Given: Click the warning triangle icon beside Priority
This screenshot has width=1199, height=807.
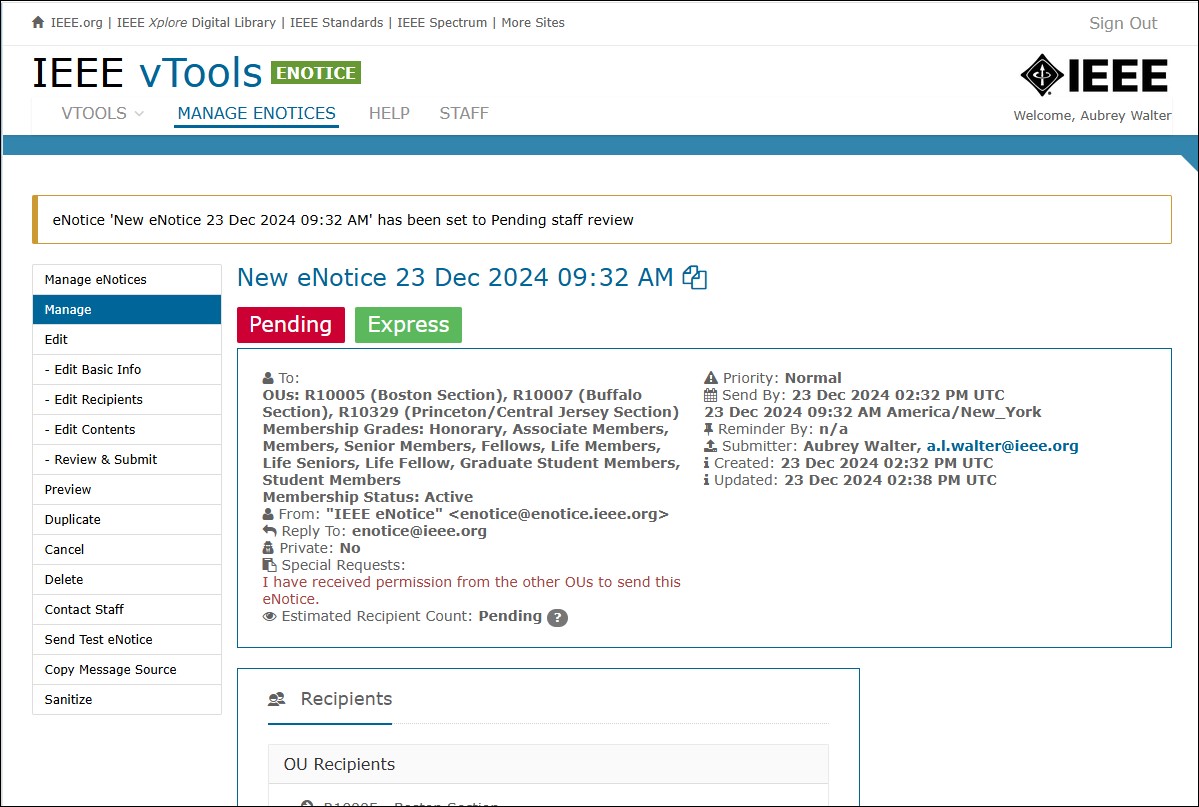Looking at the screenshot, I should tap(711, 378).
